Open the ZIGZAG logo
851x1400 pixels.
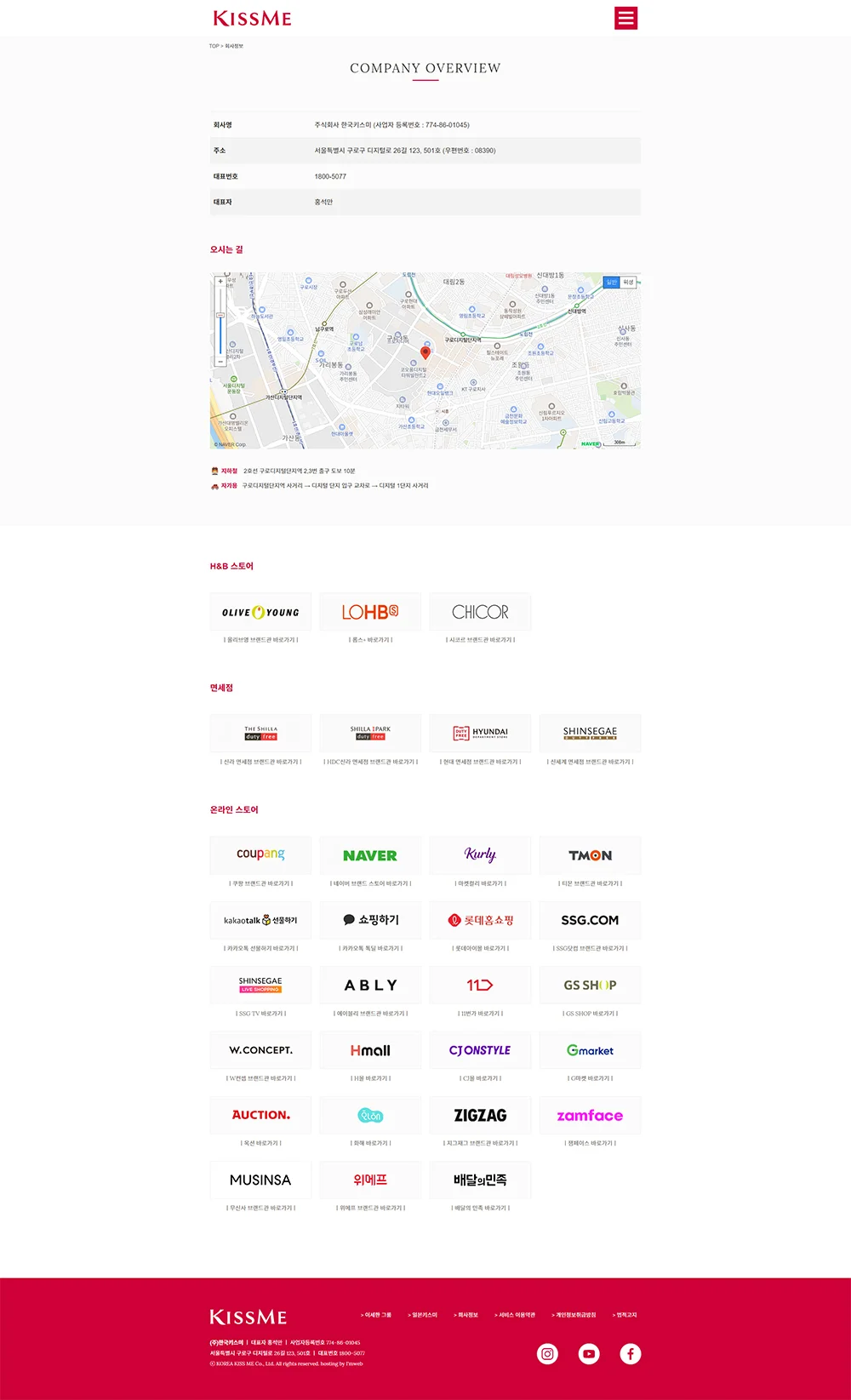point(480,1115)
